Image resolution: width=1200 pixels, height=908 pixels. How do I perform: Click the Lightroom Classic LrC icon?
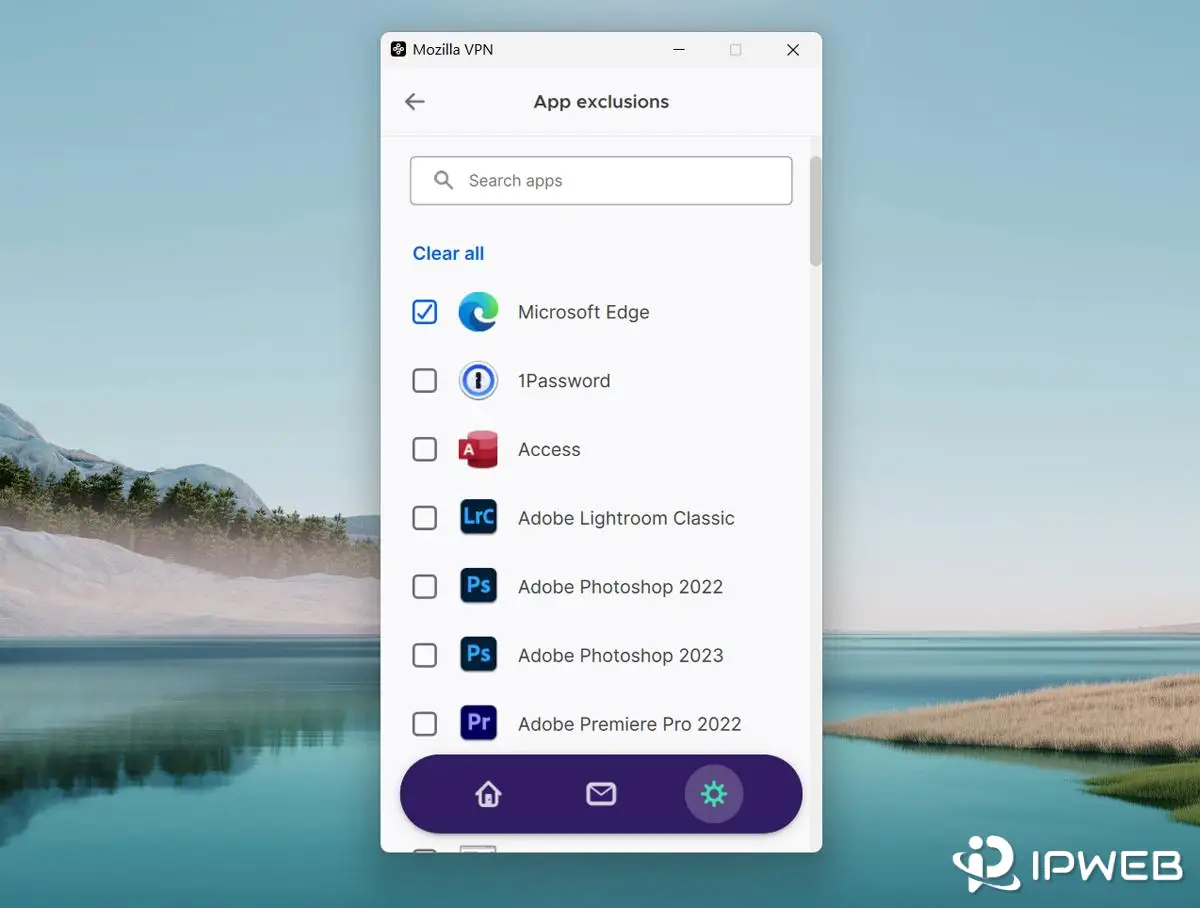pyautogui.click(x=478, y=518)
